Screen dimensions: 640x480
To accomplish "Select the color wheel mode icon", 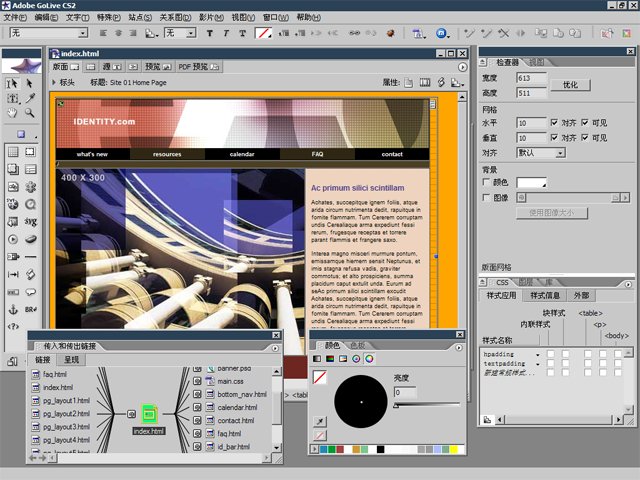I will point(369,359).
